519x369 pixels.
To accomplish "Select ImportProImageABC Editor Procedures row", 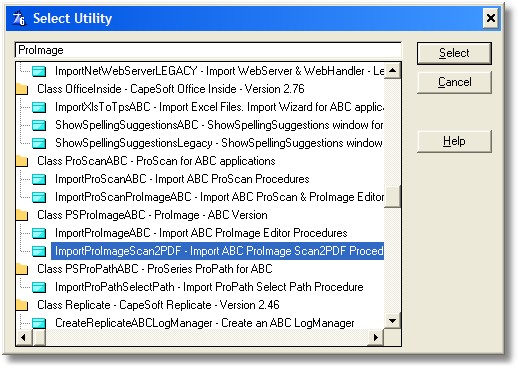I will (x=201, y=233).
